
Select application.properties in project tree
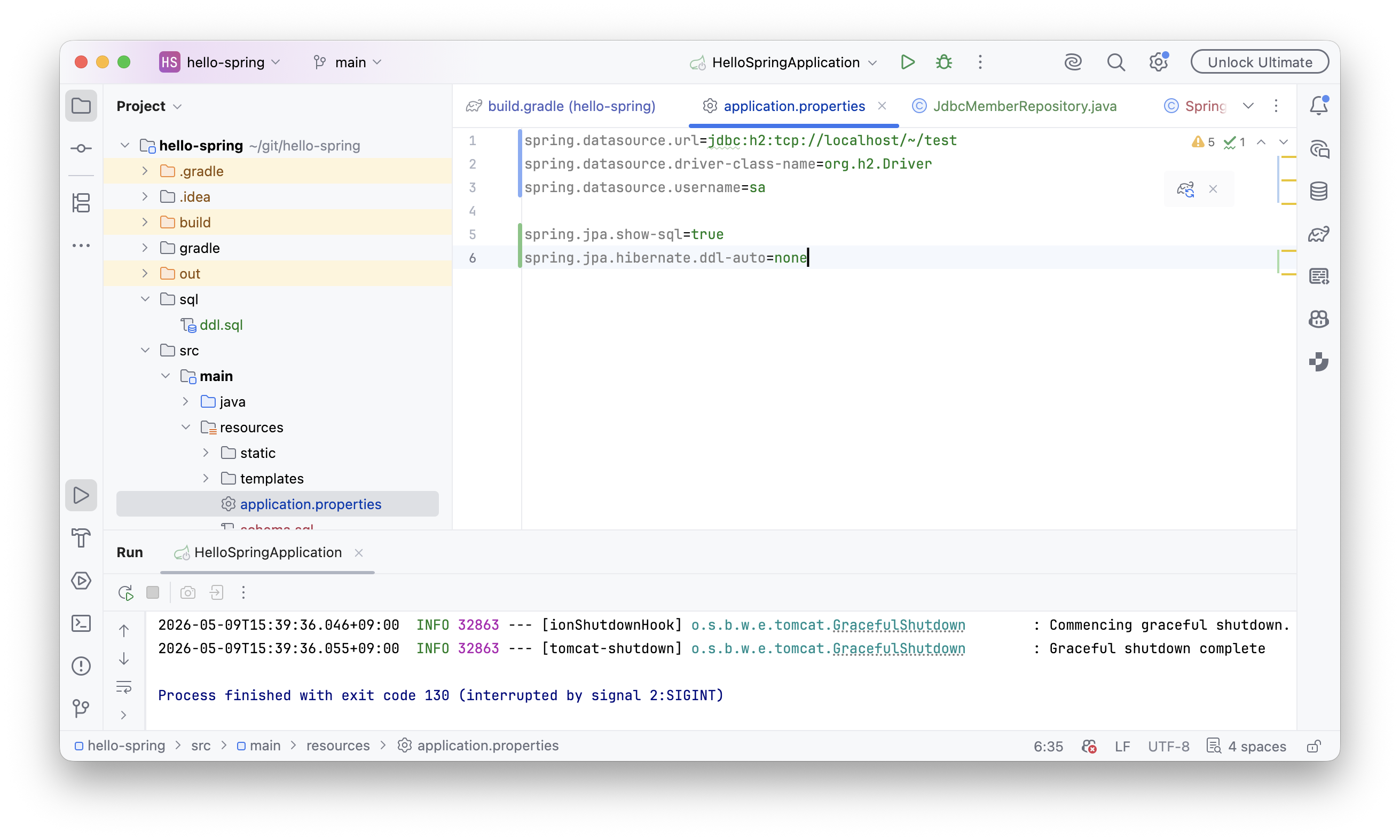[x=278, y=504]
